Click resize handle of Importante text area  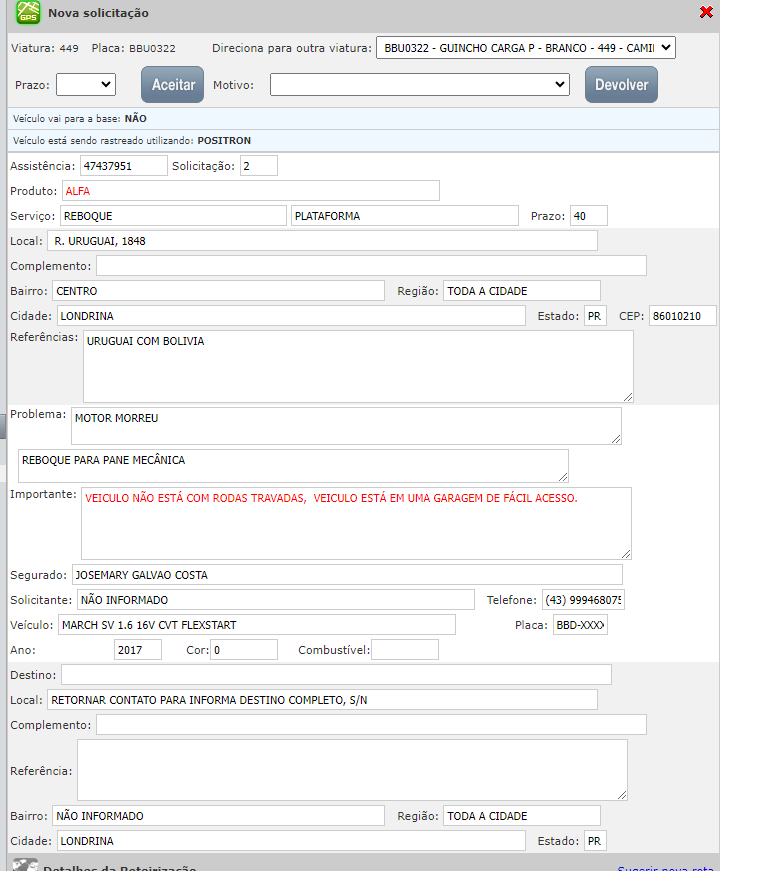click(625, 552)
